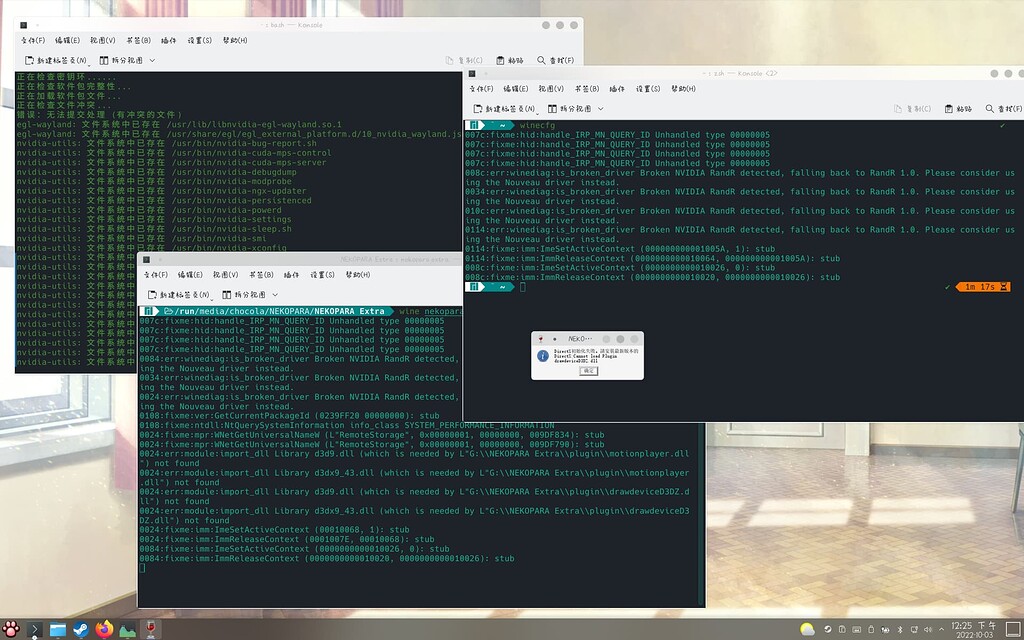Viewport: 1024px width, 640px height.
Task: Open 帮助(H) menu in bash Konsole
Action: click(x=235, y=40)
